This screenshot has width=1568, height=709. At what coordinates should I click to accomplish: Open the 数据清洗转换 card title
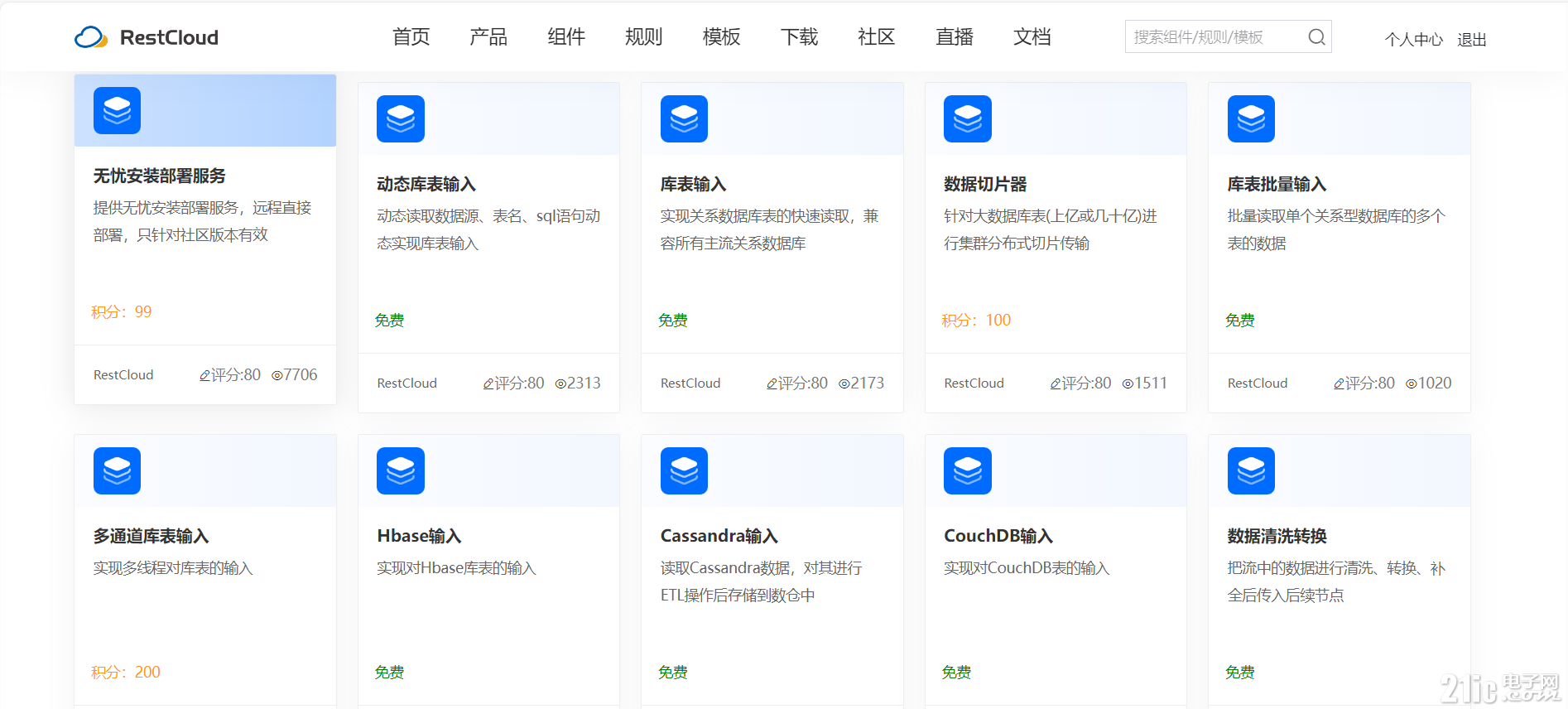1277,536
